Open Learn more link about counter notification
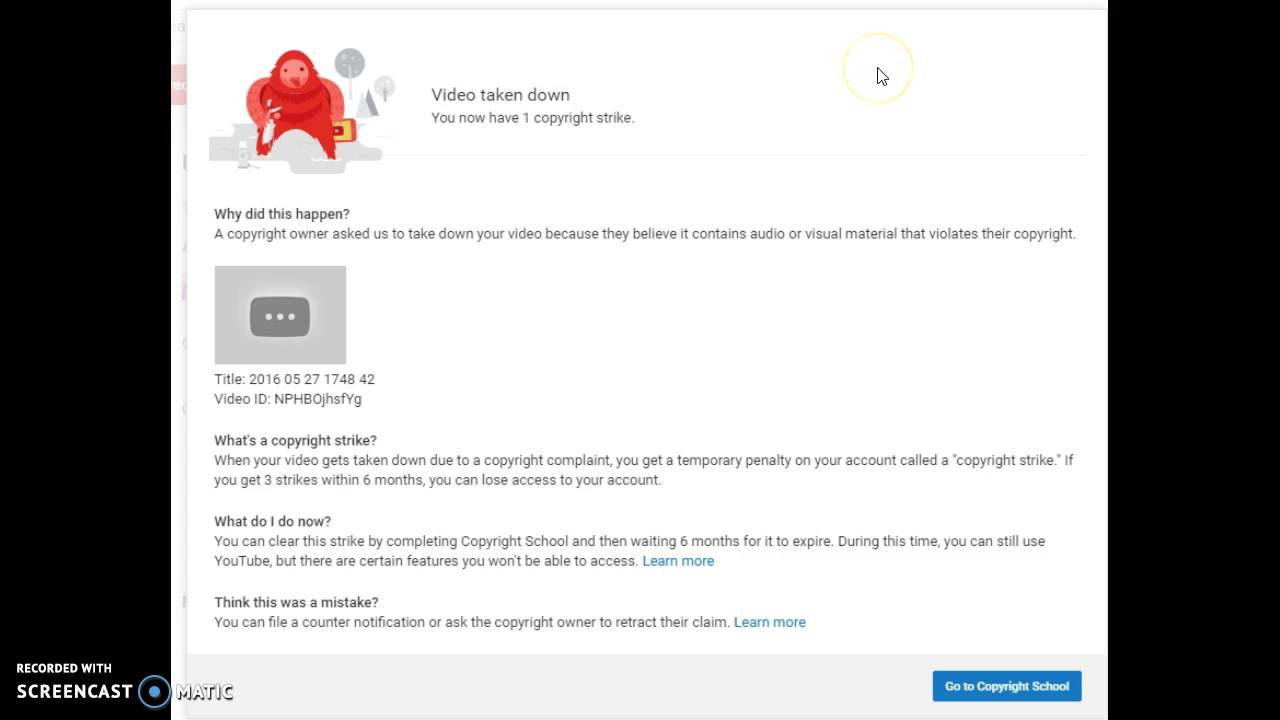 [x=769, y=622]
